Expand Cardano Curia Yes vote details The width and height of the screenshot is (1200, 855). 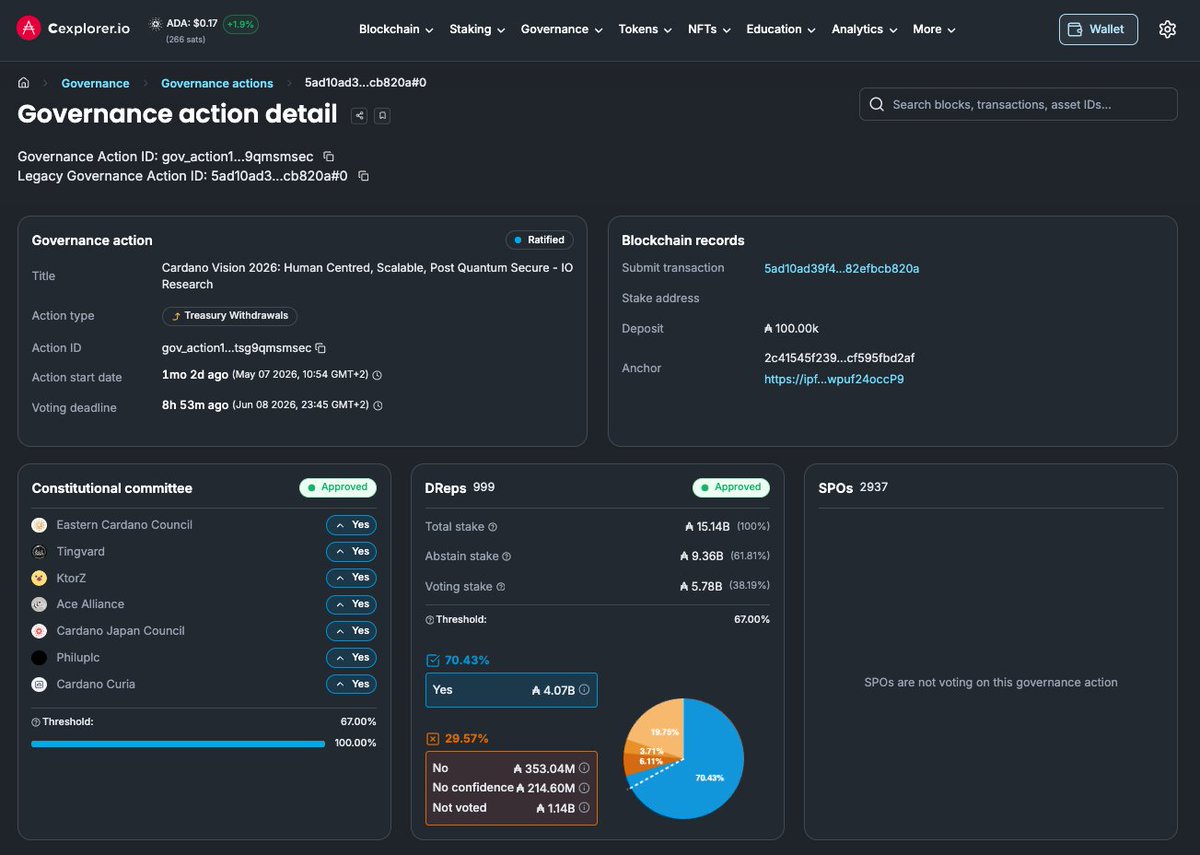coord(351,684)
